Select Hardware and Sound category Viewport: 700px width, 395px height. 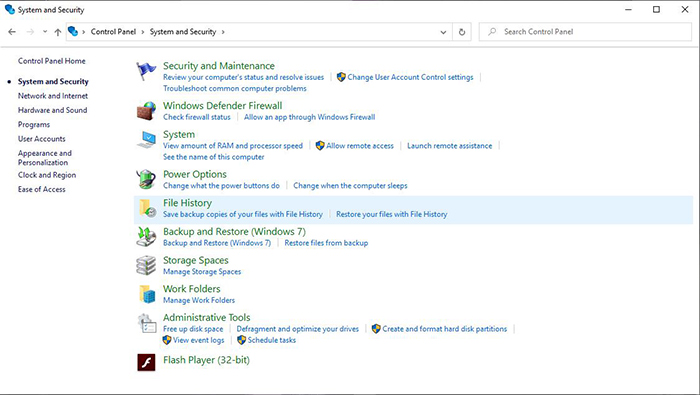click(x=52, y=110)
